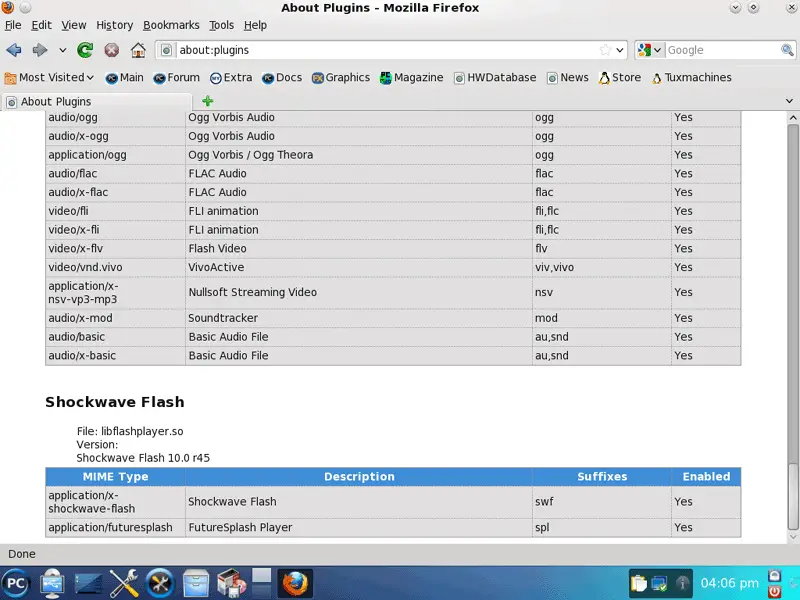This screenshot has width=800, height=600.
Task: Click the virtual desktop pager
Action: pos(261,583)
